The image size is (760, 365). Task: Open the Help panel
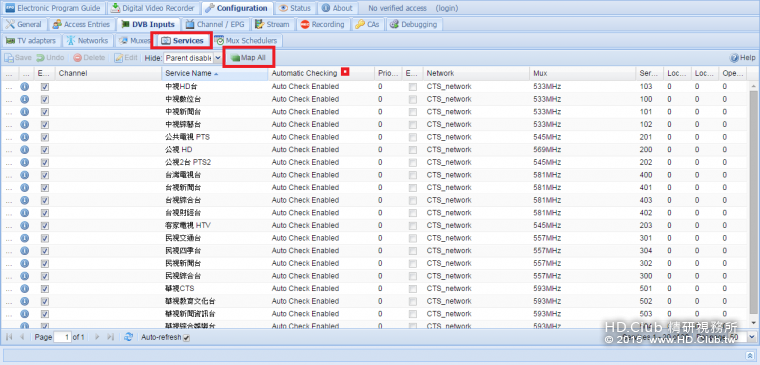[x=743, y=58]
